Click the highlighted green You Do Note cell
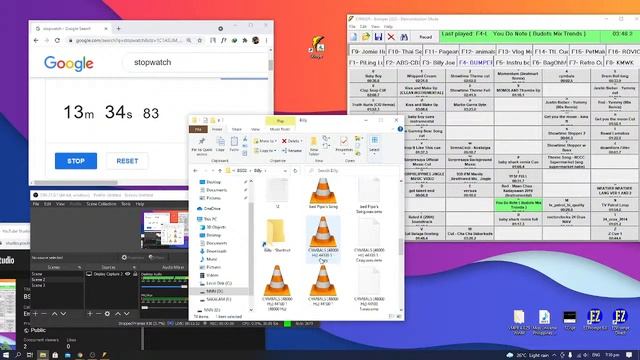This screenshot has height=360, width=640. point(518,204)
